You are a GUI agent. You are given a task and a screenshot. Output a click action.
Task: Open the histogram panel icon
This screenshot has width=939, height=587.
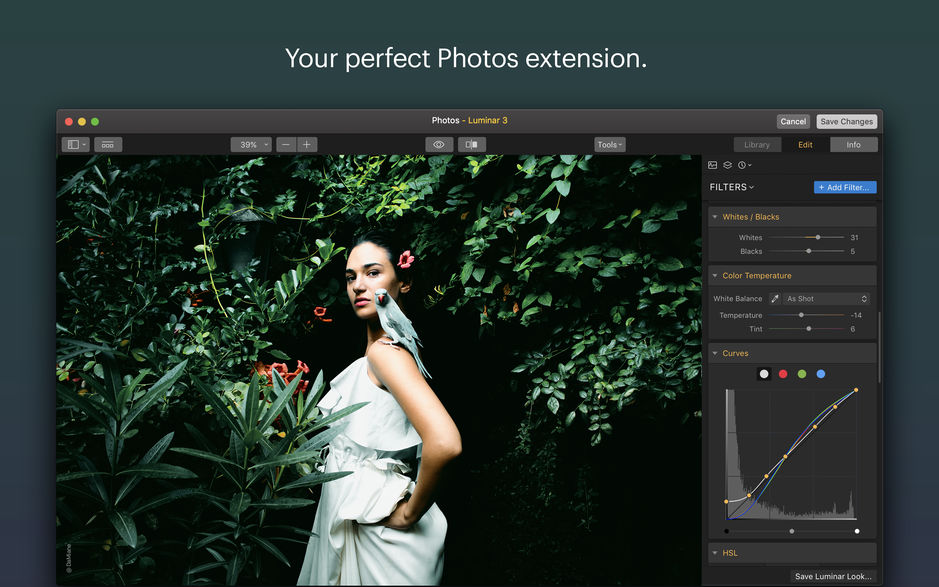click(x=712, y=165)
